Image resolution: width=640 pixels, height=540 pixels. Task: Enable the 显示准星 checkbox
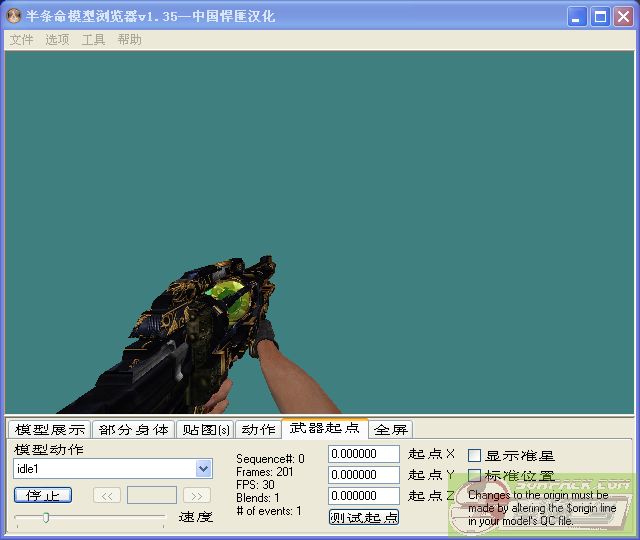click(475, 455)
